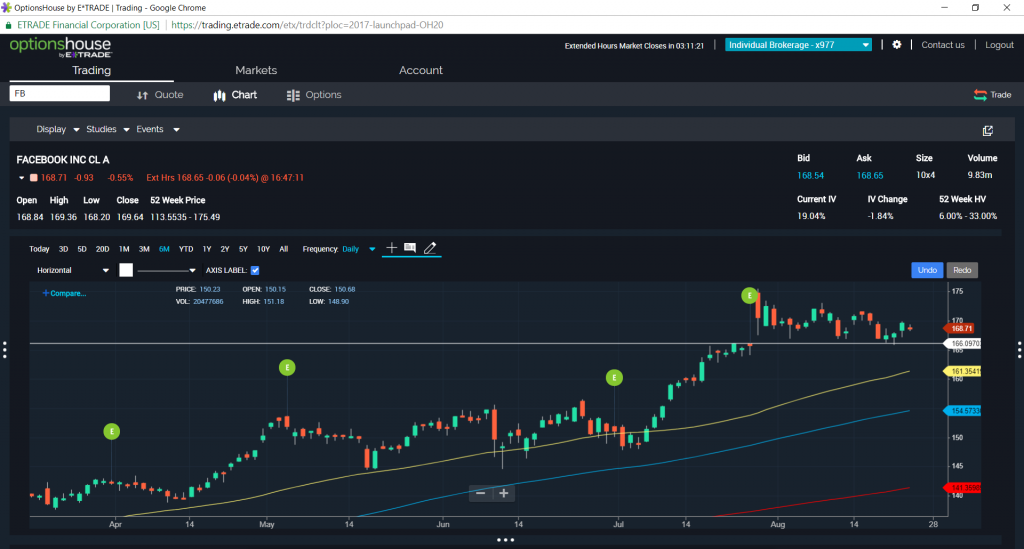Click the Trade arrows icon
The width and height of the screenshot is (1024, 549).
(x=980, y=95)
